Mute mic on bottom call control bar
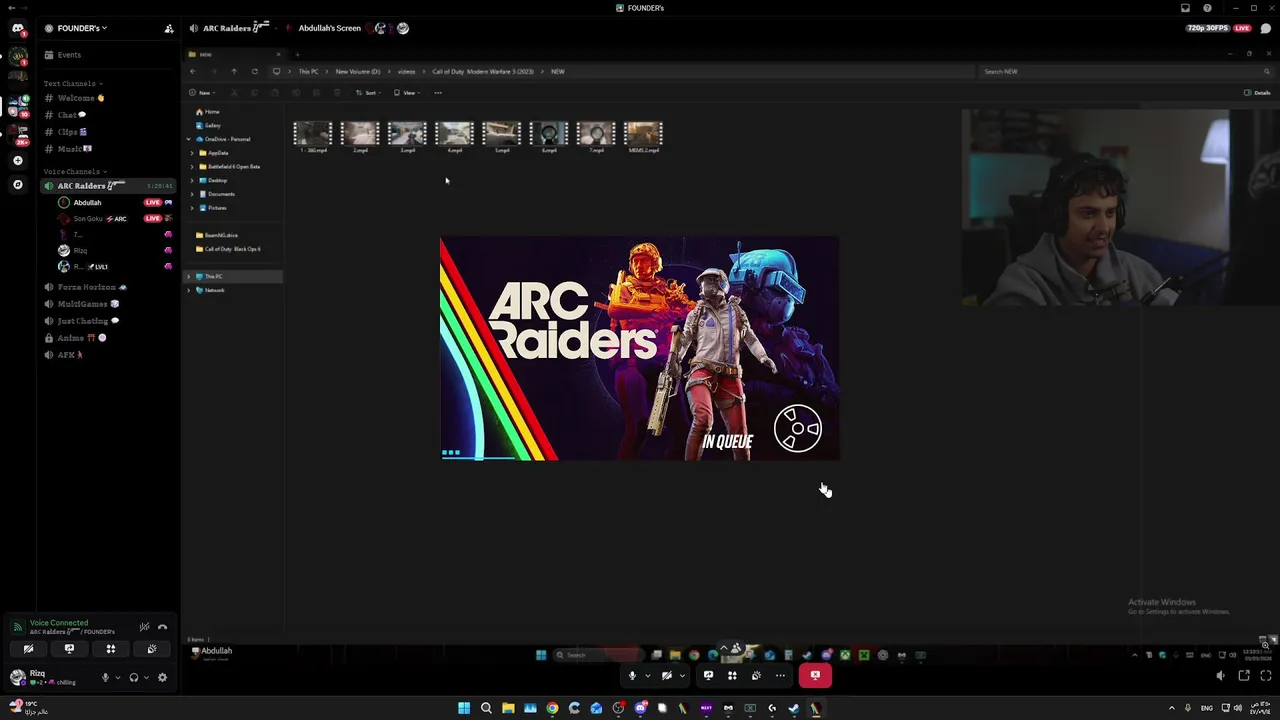The width and height of the screenshot is (1280, 720). coord(632,676)
